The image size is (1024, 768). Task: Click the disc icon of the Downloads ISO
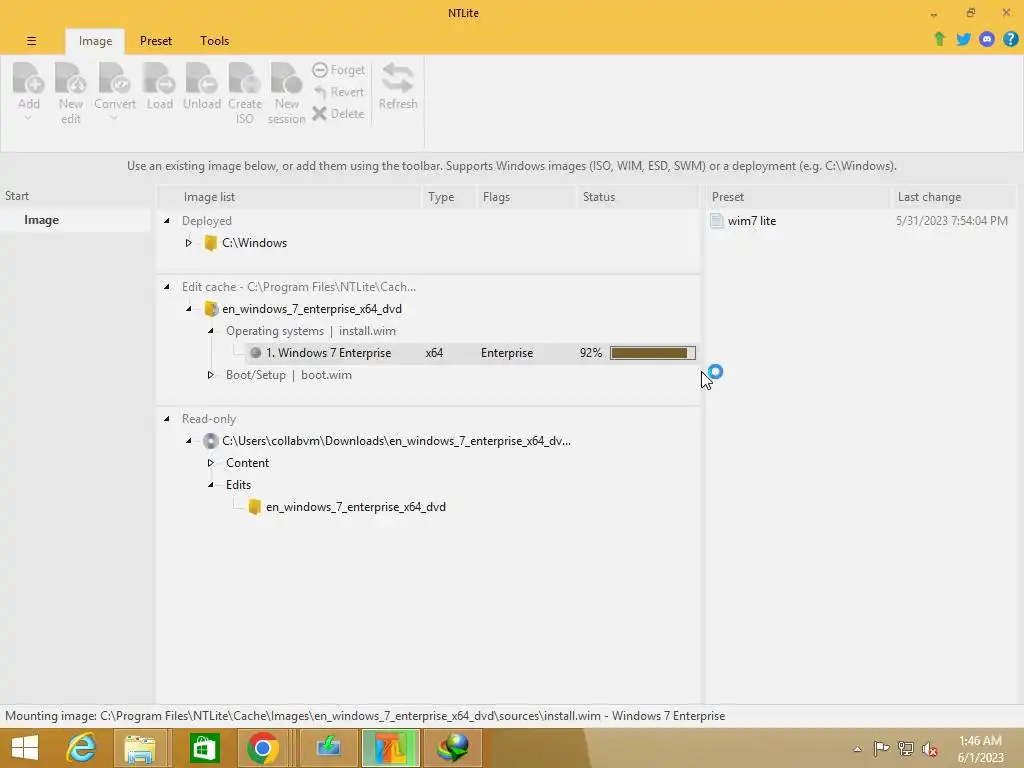point(210,441)
